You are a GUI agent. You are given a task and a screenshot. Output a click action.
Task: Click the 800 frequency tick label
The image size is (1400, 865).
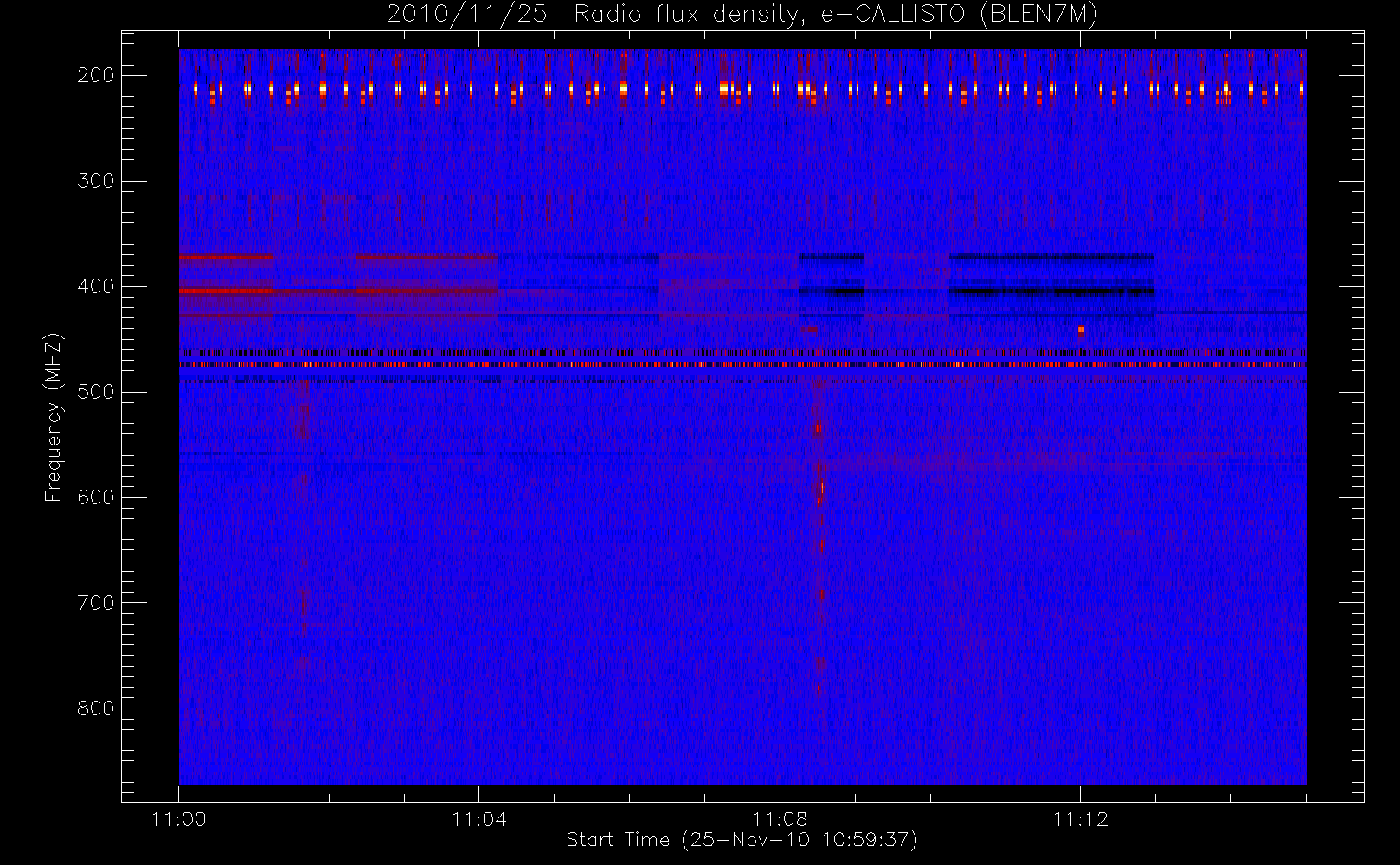click(96, 708)
